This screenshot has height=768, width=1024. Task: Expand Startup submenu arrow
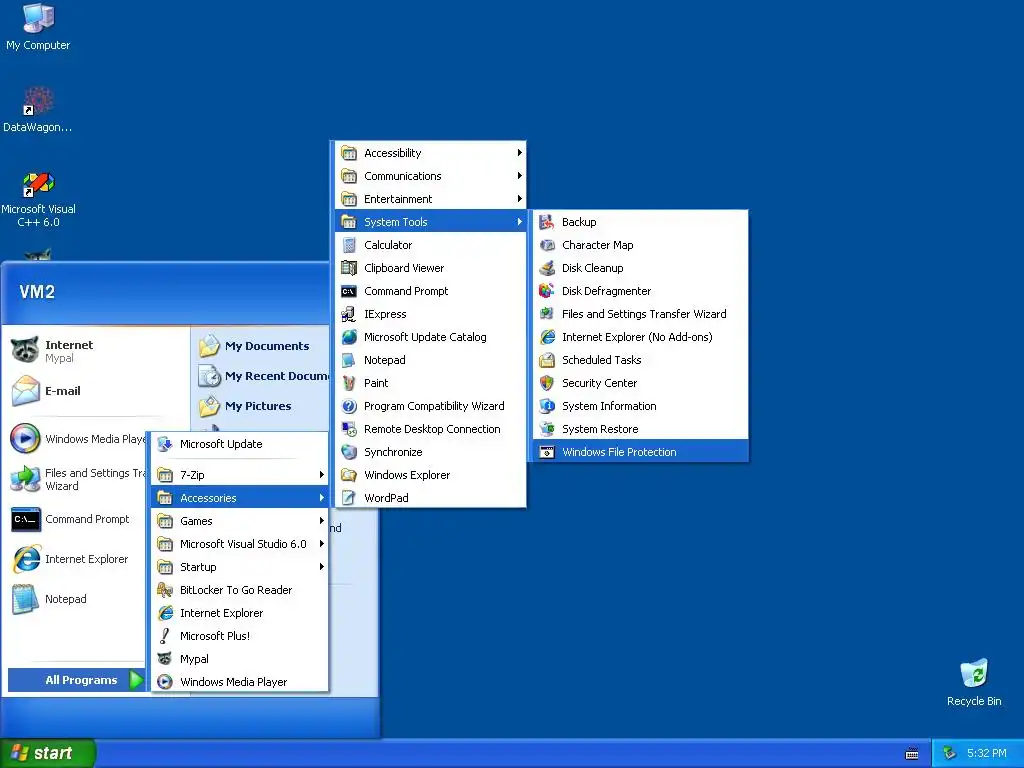tap(321, 567)
